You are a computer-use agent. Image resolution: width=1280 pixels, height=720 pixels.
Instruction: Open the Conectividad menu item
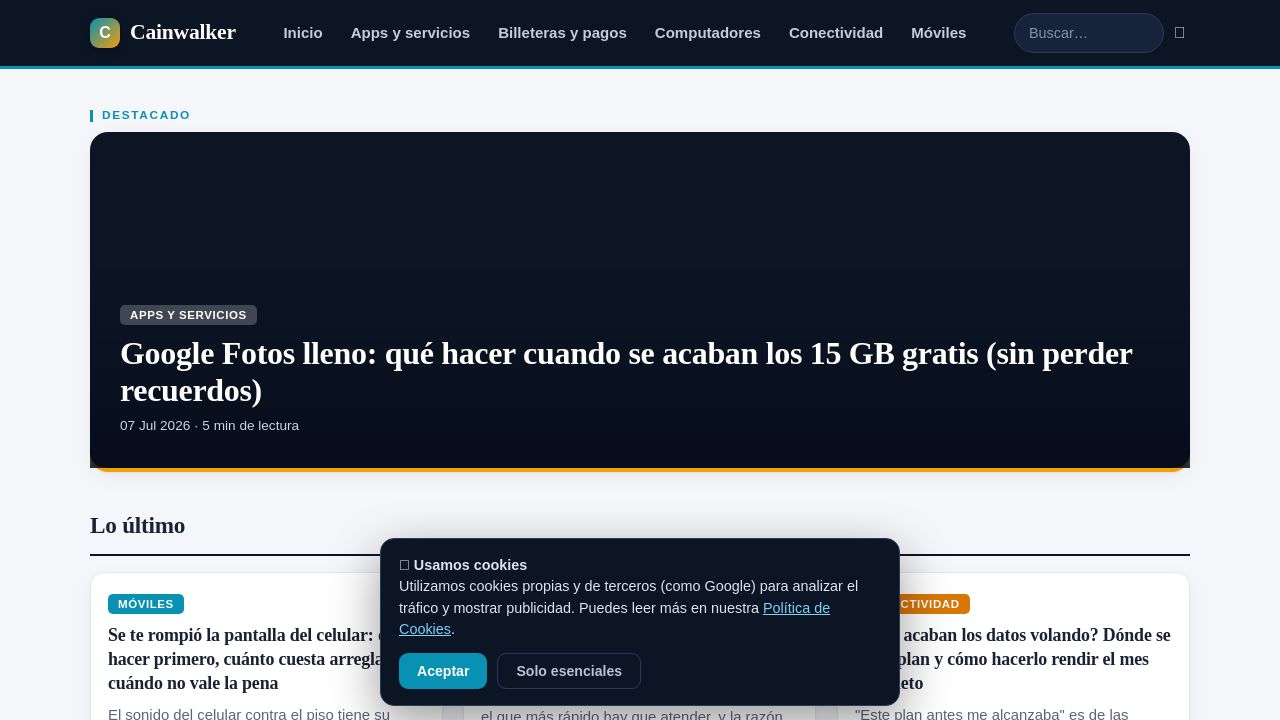click(x=836, y=33)
